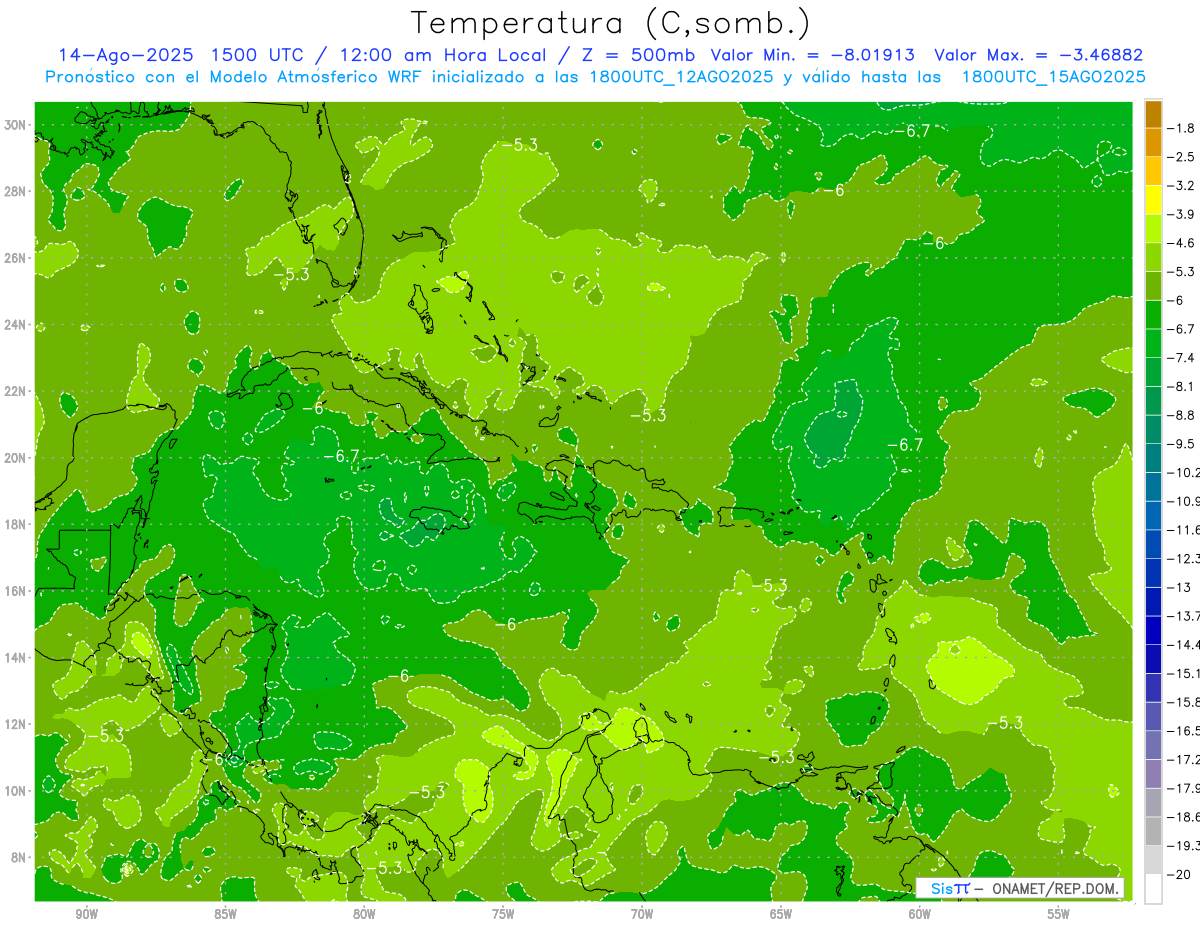
Task: Click the orange swatch above -1.8 in colorbar
Action: [1153, 113]
